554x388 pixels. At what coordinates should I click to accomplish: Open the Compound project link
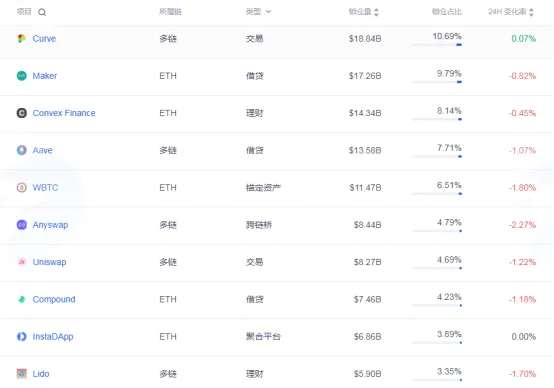point(54,299)
